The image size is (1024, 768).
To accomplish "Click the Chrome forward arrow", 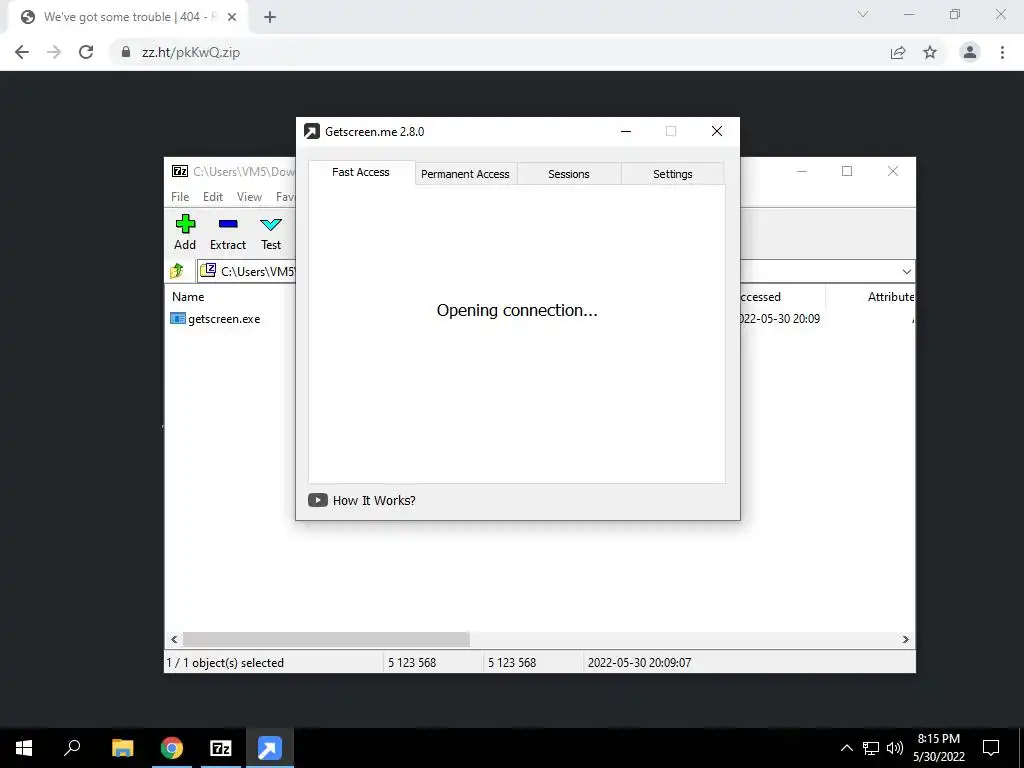I will pyautogui.click(x=54, y=52).
